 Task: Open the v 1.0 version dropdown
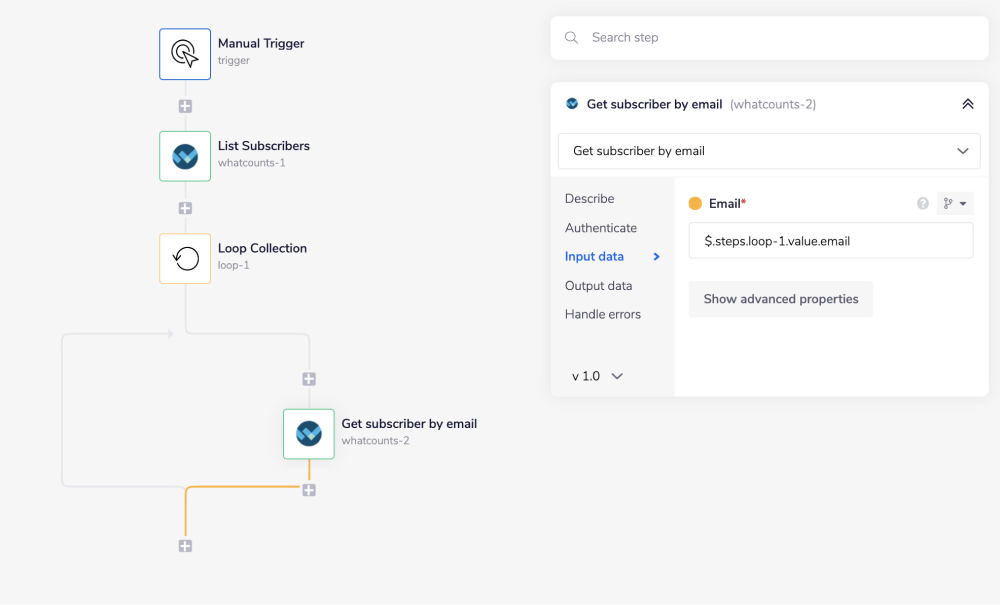(x=598, y=376)
